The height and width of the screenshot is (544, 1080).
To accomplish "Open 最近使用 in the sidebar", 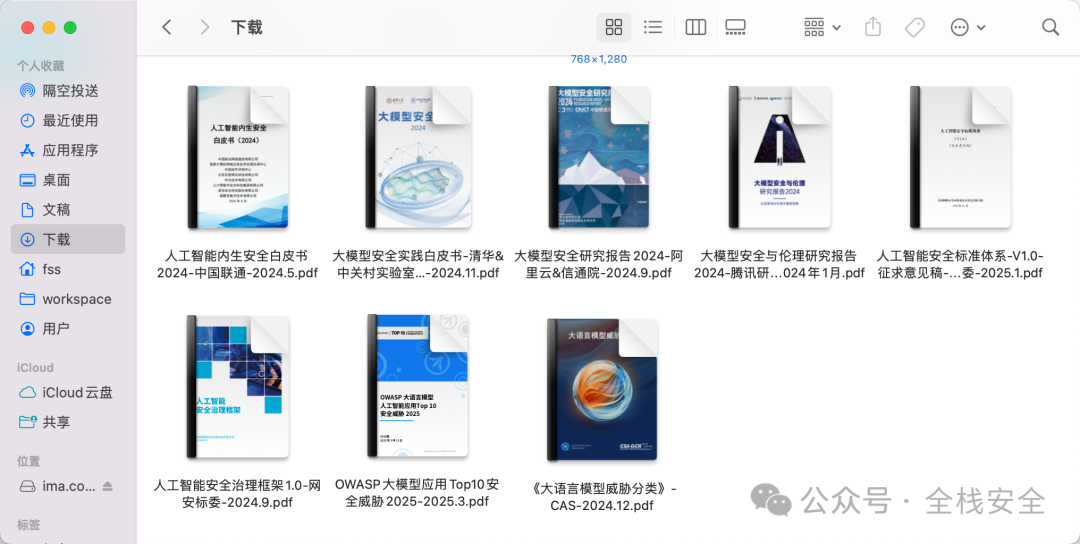I will (x=68, y=120).
